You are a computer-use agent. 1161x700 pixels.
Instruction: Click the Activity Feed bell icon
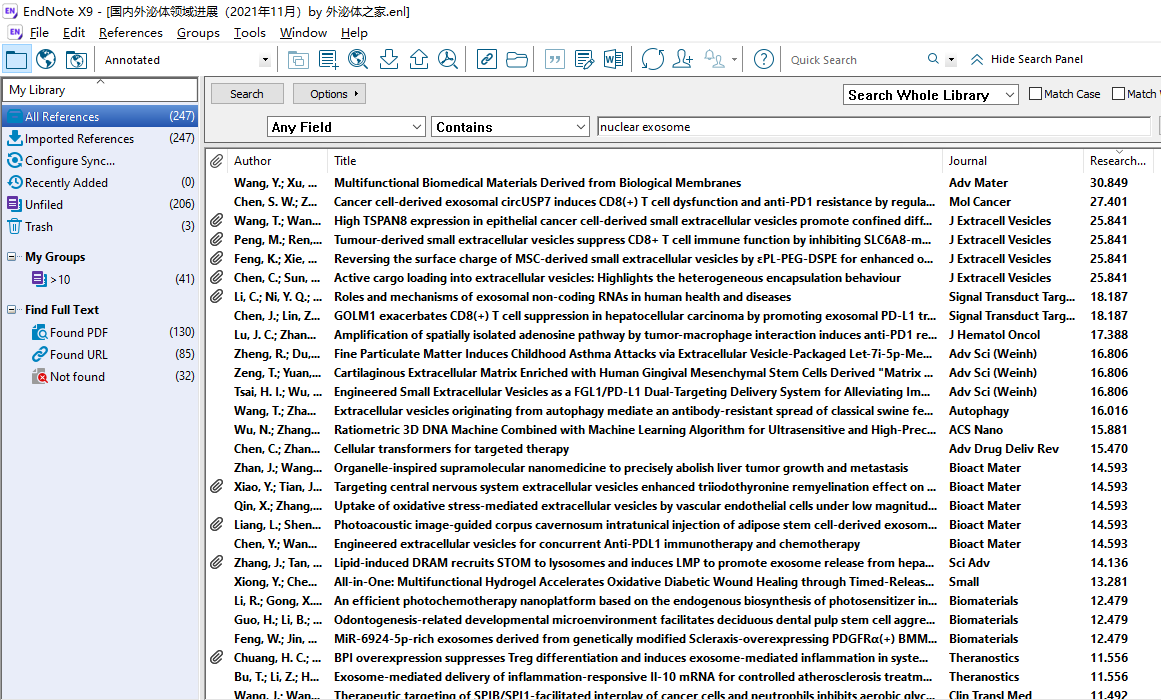coord(714,59)
